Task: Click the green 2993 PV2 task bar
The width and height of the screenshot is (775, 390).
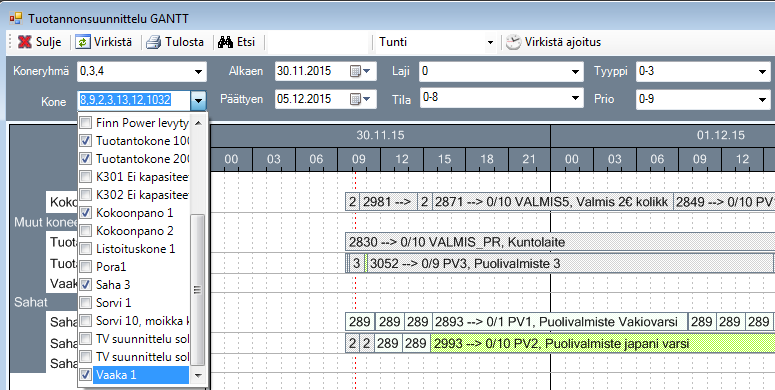Action: pos(603,343)
